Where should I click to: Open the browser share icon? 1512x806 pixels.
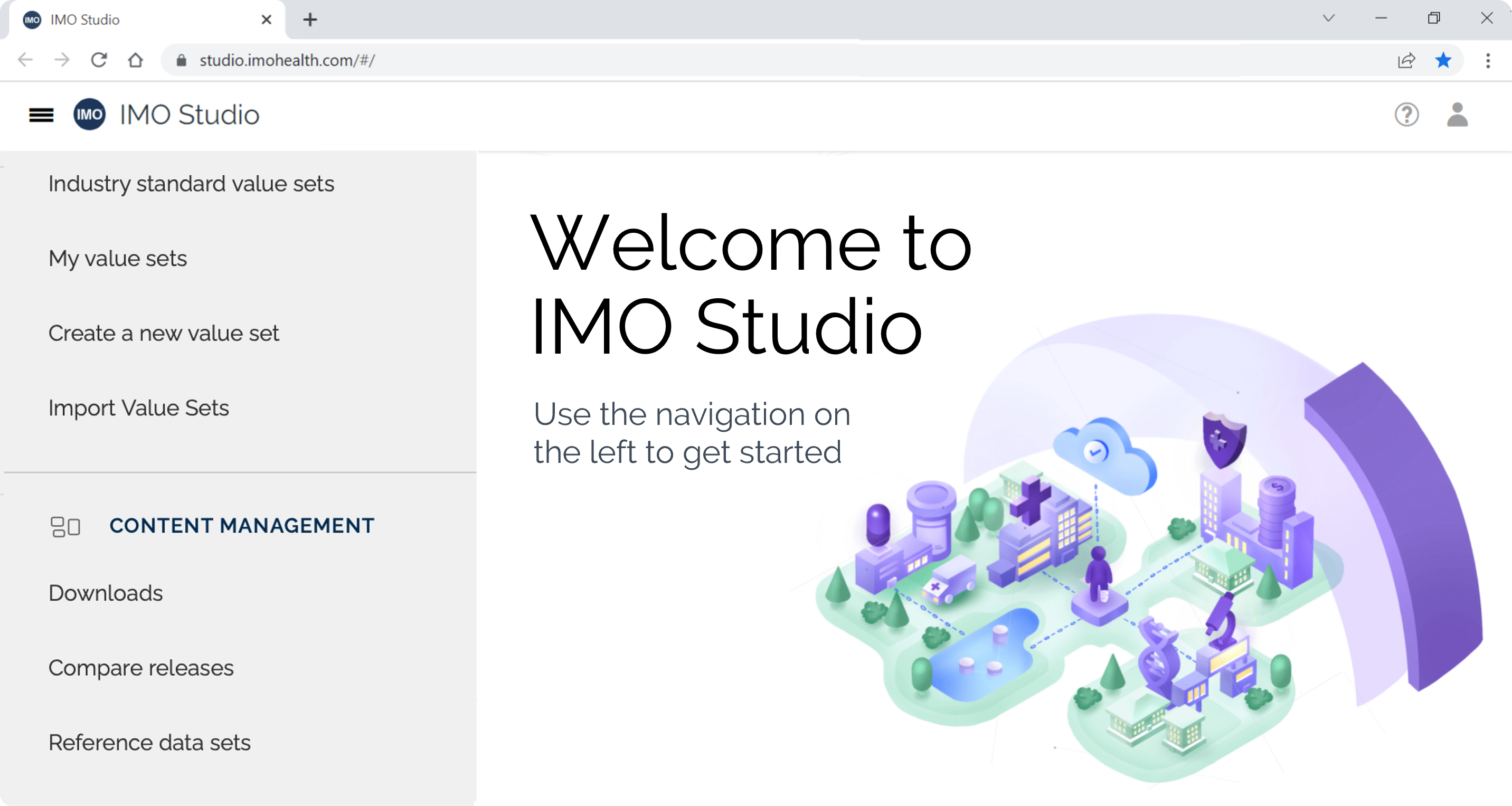[x=1406, y=60]
